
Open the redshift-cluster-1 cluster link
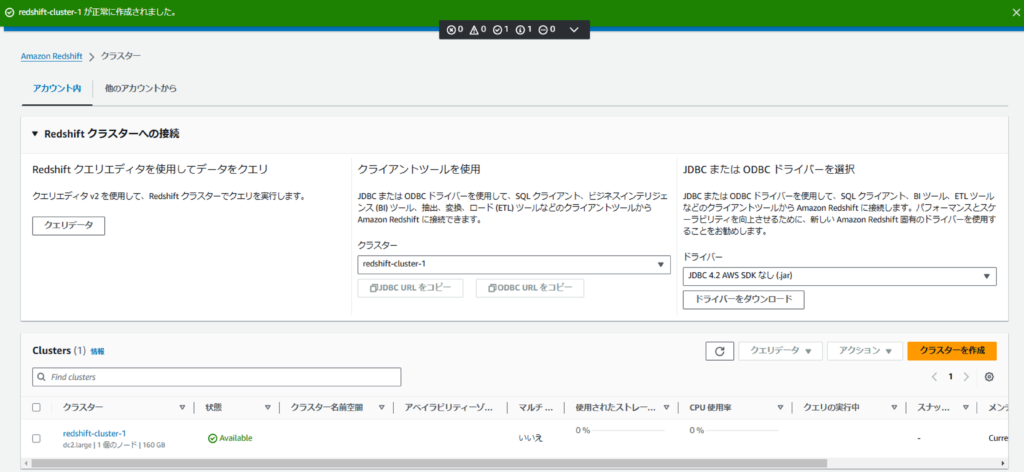[95, 433]
